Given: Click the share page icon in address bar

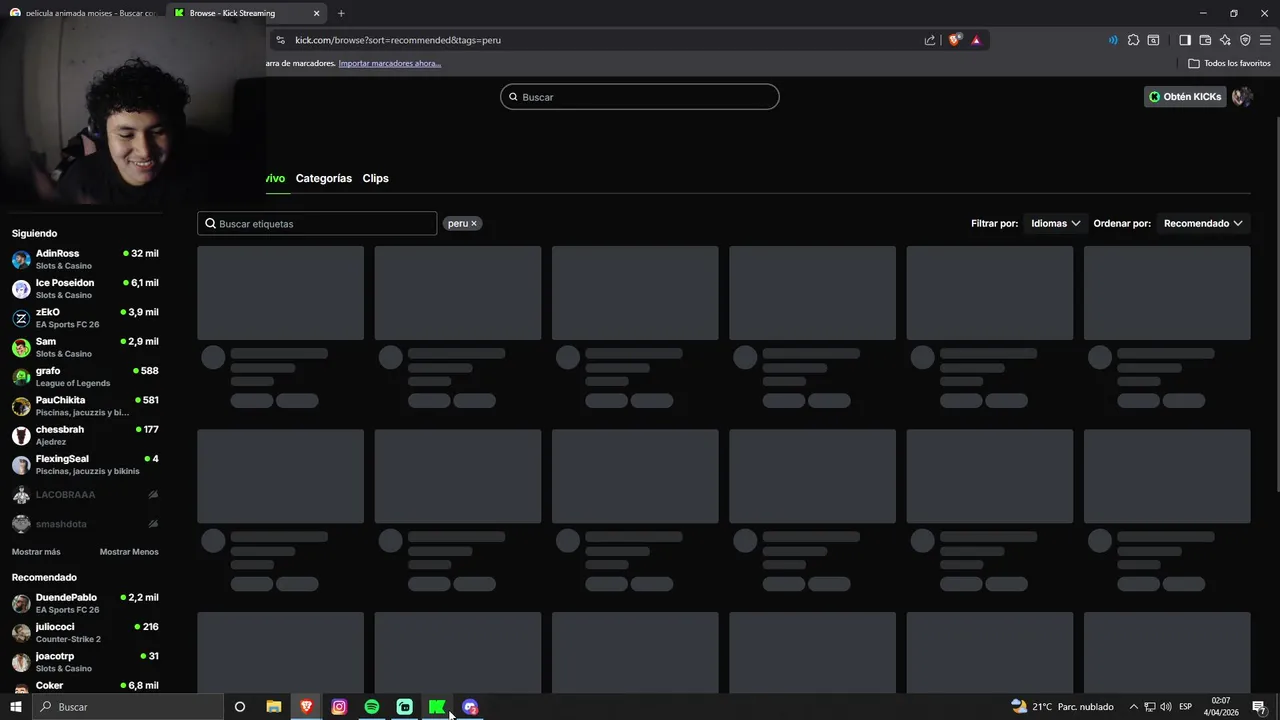Looking at the screenshot, I should (x=930, y=40).
